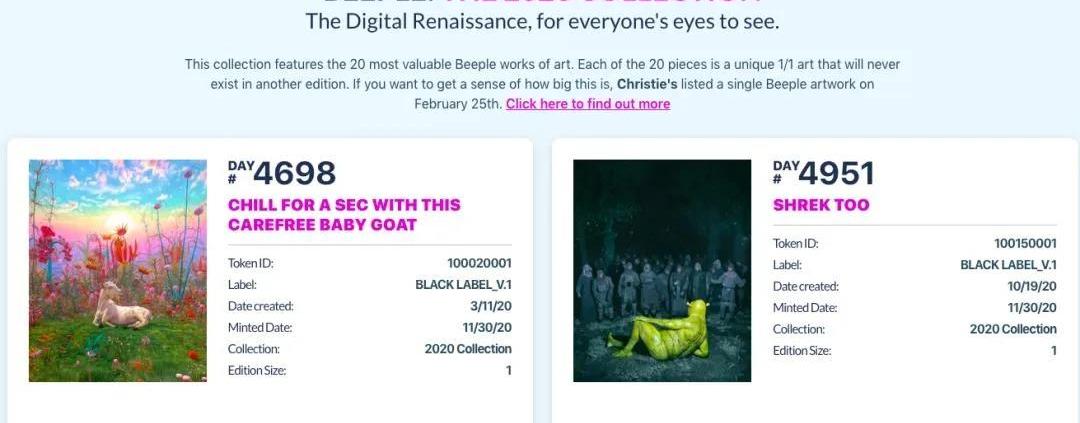Image resolution: width=1080 pixels, height=423 pixels.
Task: Click BLACK LABEL_V.1 on the Shrek card
Action: point(1008,265)
